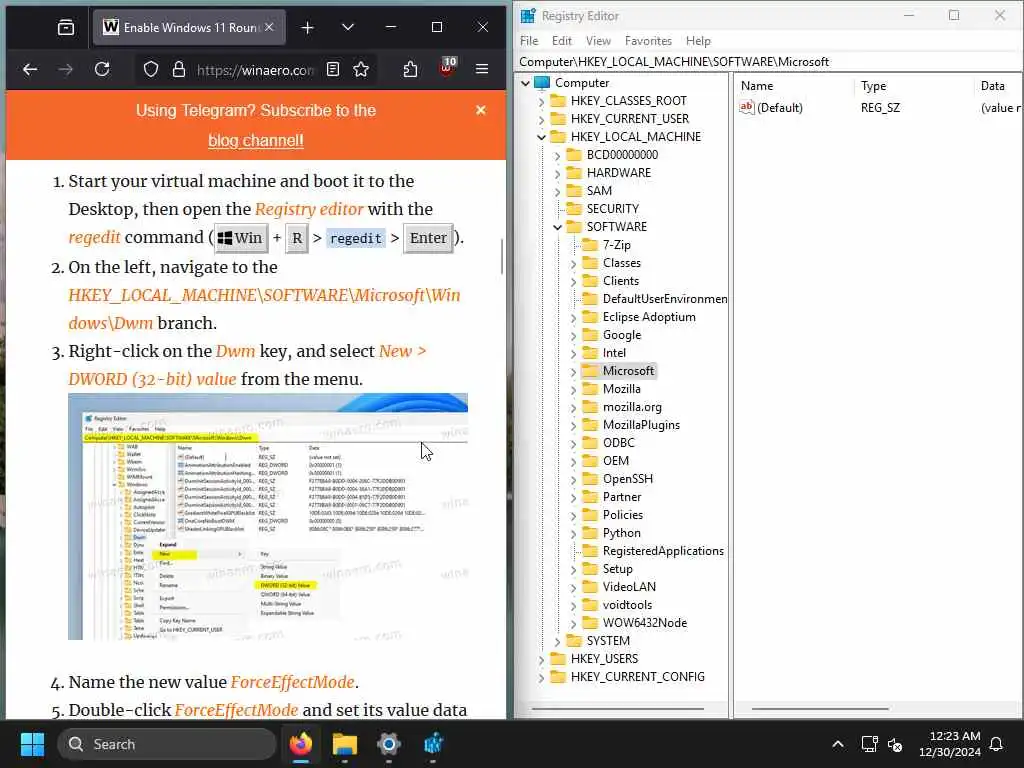Open the Registry Editor screenshot thumbnail

(x=268, y=516)
